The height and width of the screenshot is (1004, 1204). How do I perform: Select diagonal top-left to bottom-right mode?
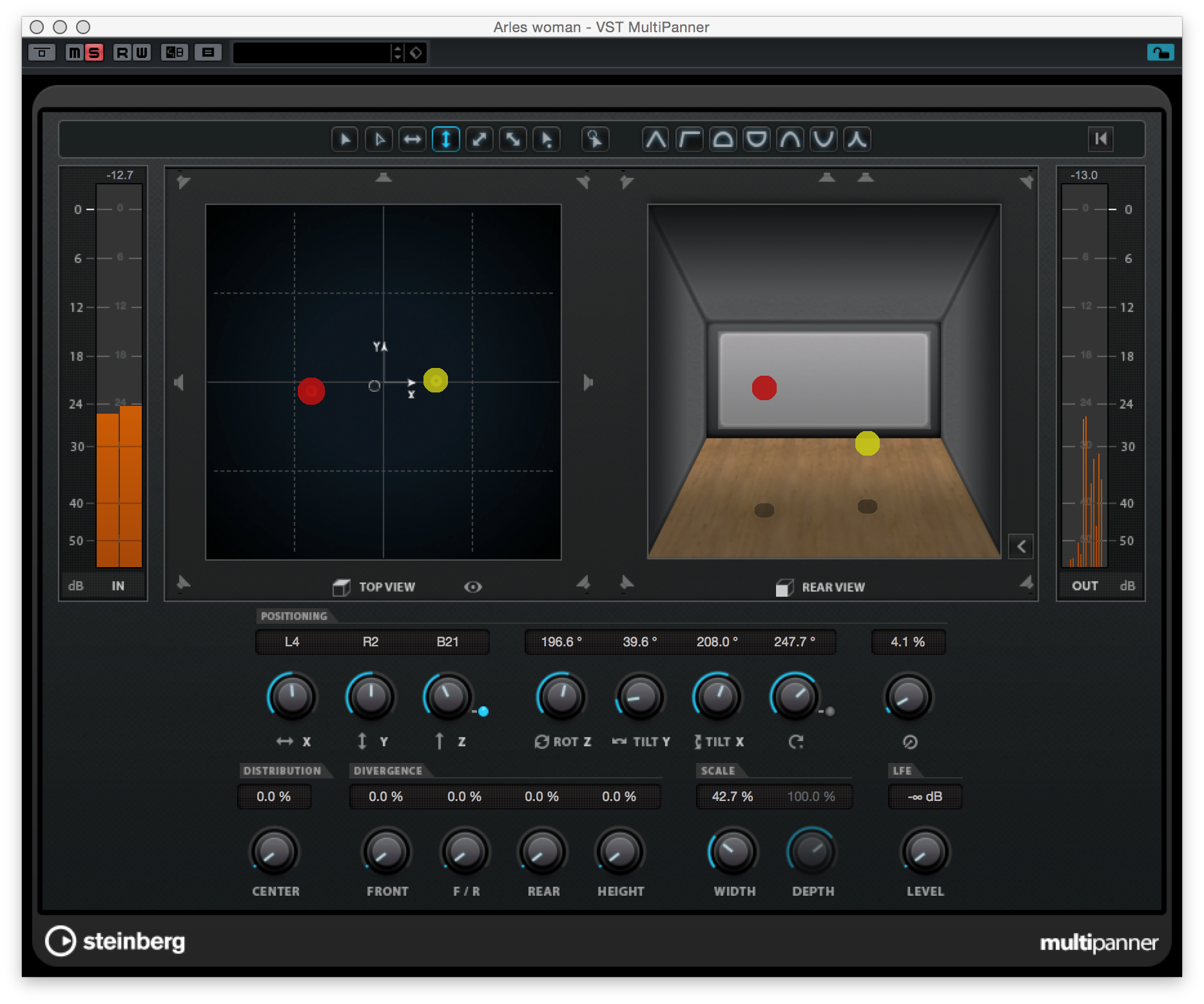(x=513, y=139)
